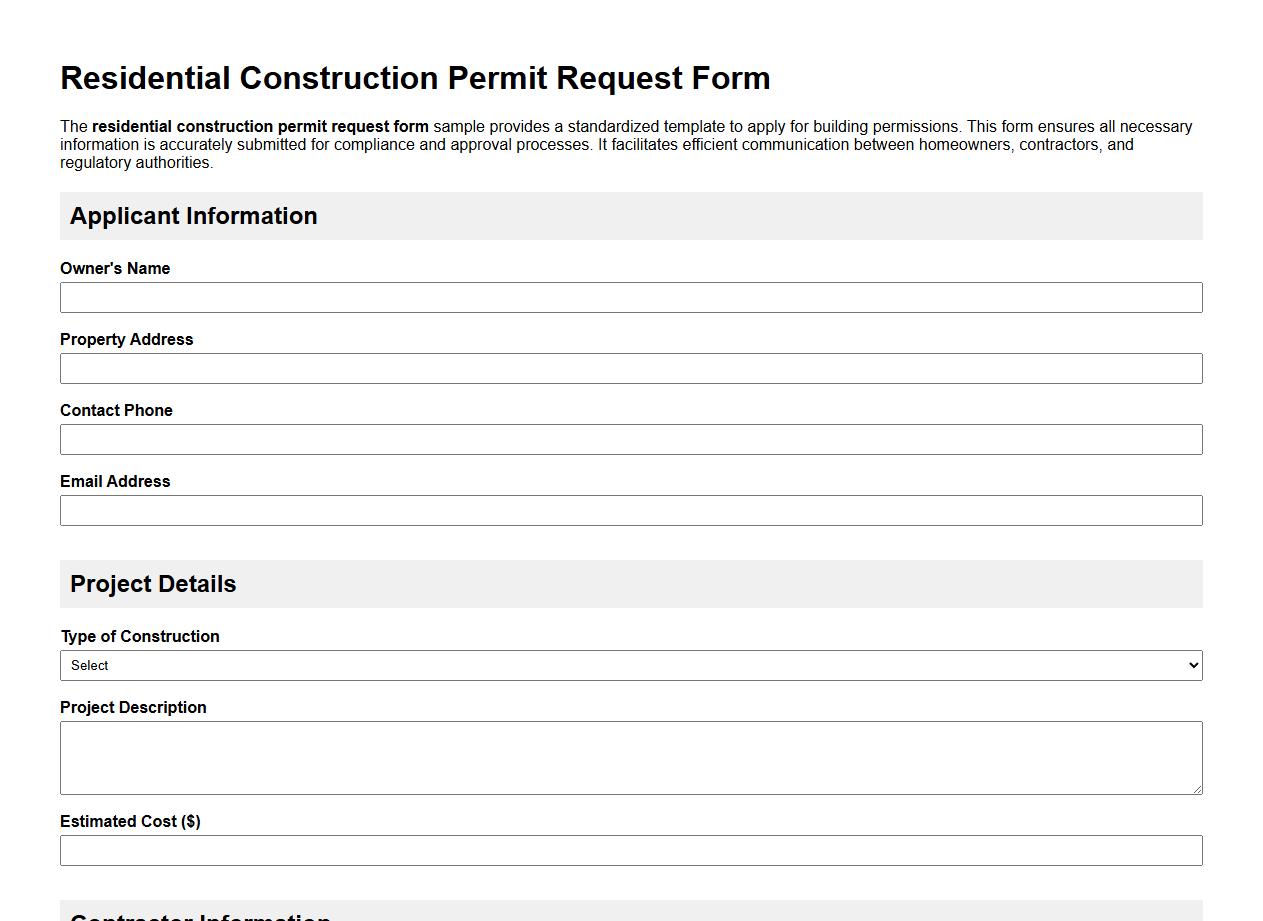
Task: Click the Project Details section header
Action: tap(153, 583)
